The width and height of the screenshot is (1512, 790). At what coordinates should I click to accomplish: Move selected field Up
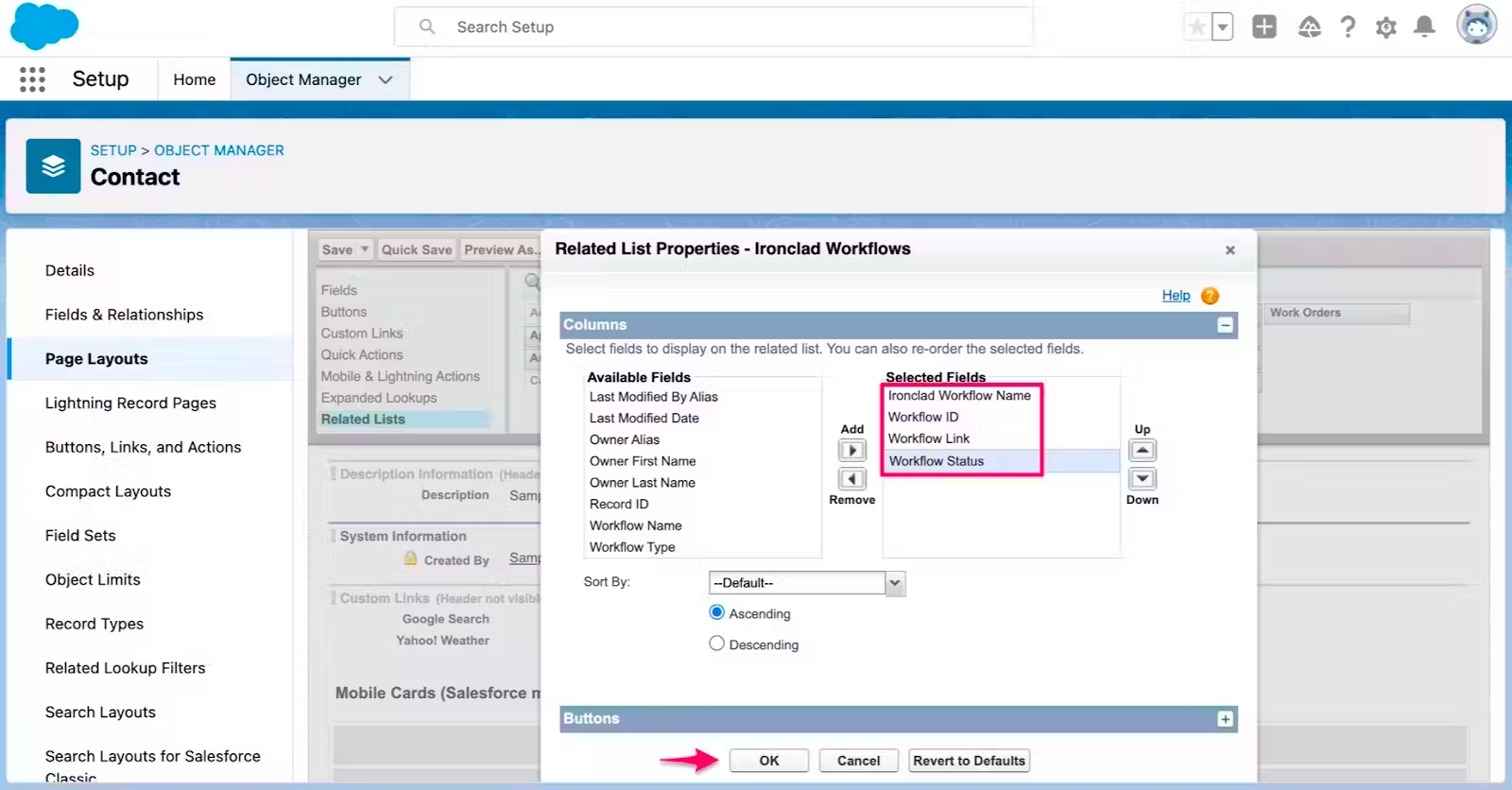[x=1143, y=451]
